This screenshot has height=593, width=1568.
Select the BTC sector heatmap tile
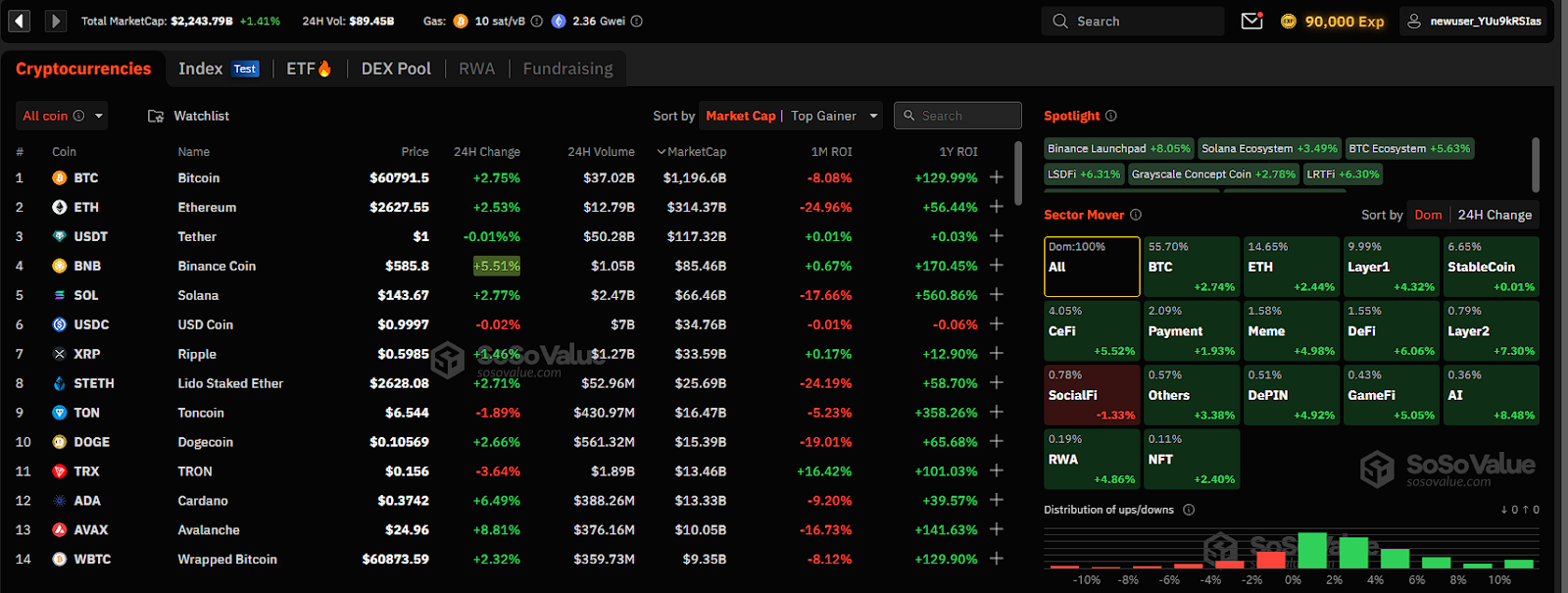point(1191,267)
